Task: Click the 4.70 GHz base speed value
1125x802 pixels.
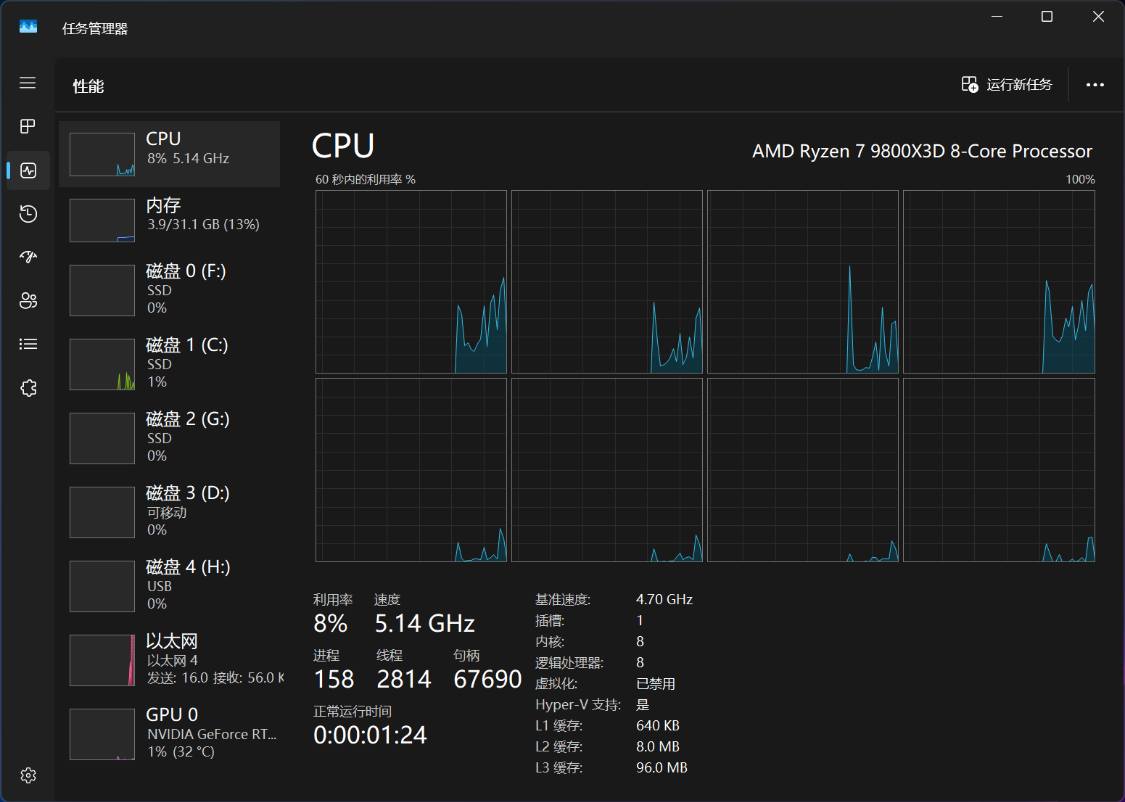Action: [x=664, y=599]
